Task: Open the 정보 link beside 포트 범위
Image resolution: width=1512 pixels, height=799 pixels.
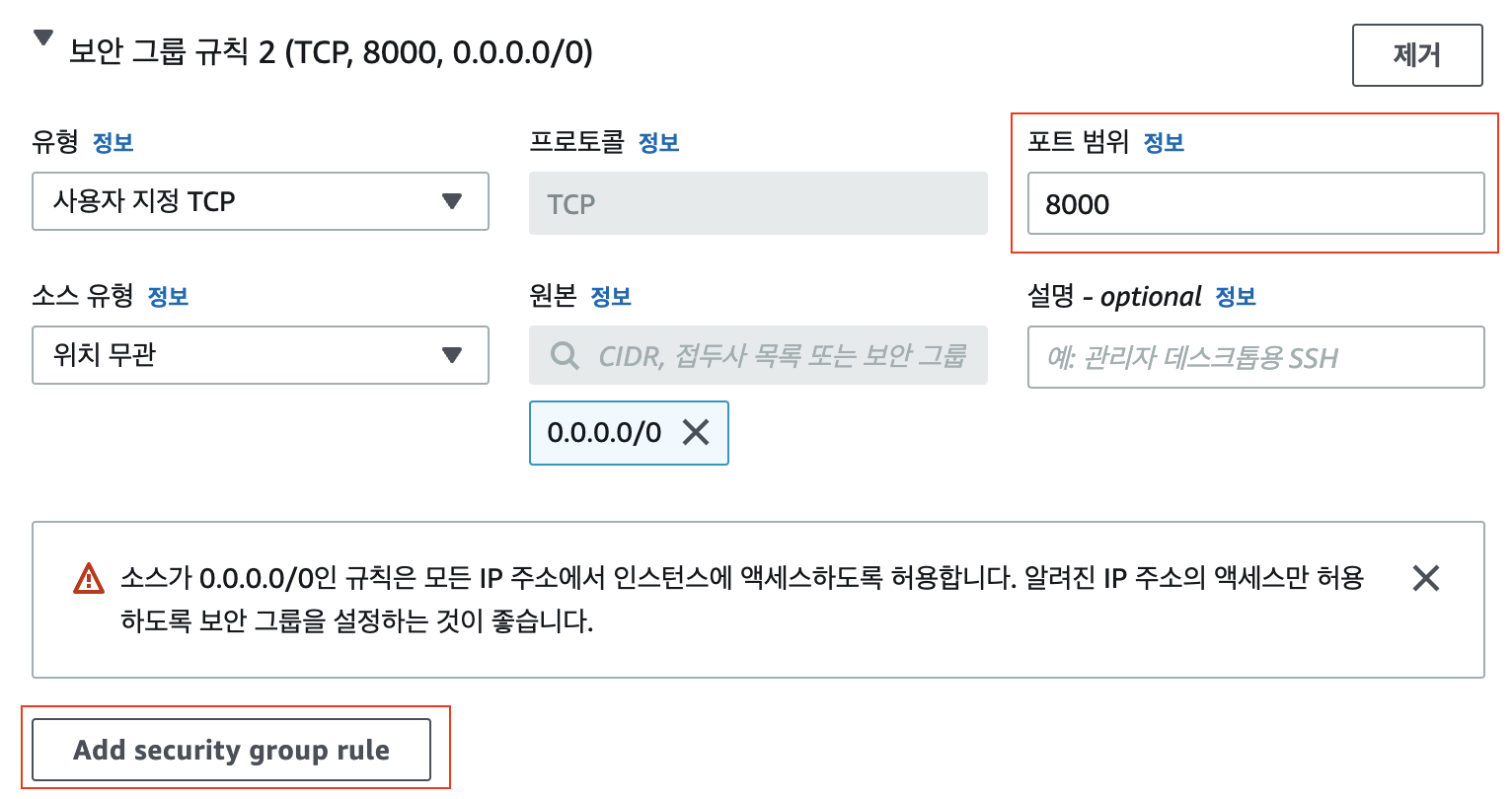Action: coord(1163,143)
